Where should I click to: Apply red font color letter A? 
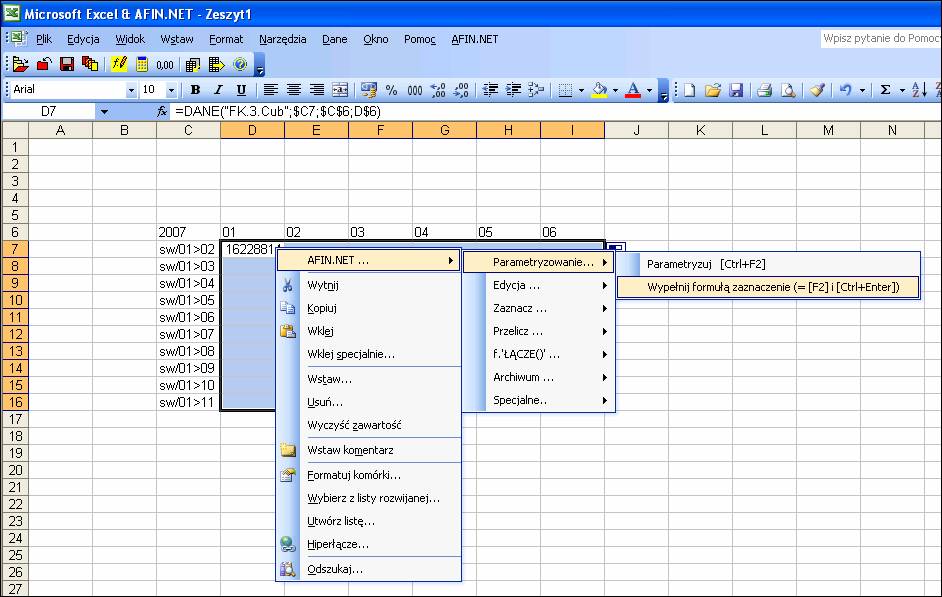tap(633, 90)
